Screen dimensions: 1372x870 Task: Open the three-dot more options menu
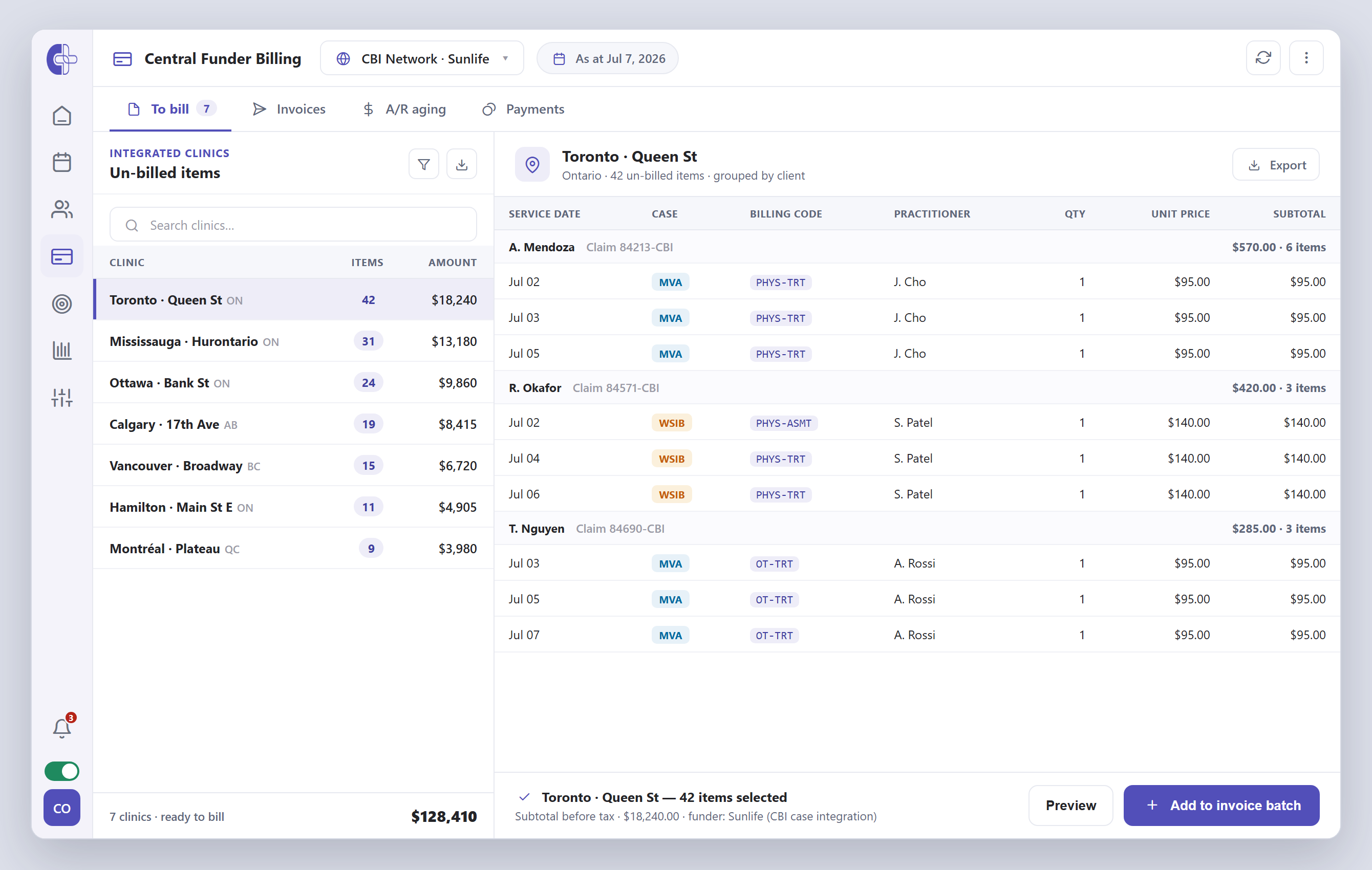pyautogui.click(x=1306, y=58)
